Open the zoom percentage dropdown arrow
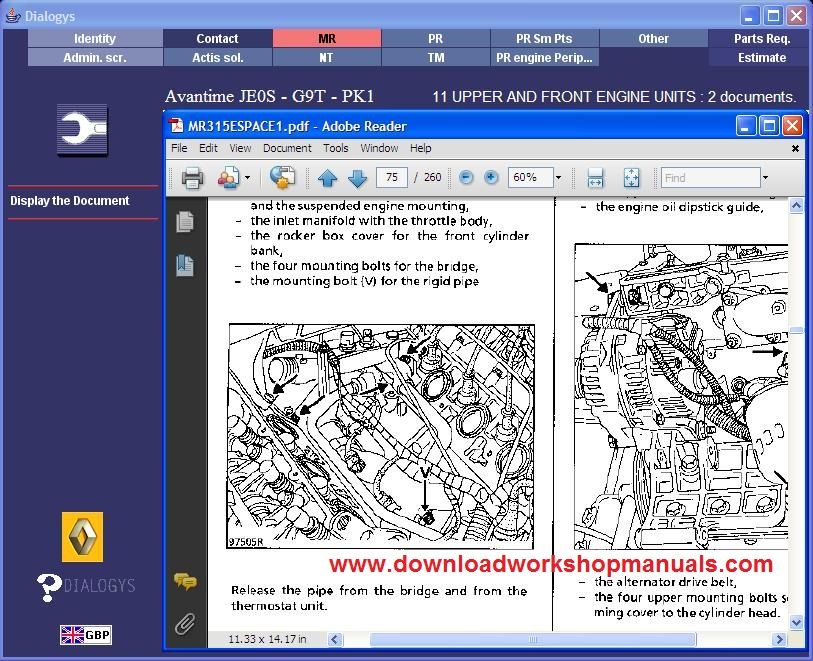Viewport: 813px width, 661px height. [x=558, y=177]
